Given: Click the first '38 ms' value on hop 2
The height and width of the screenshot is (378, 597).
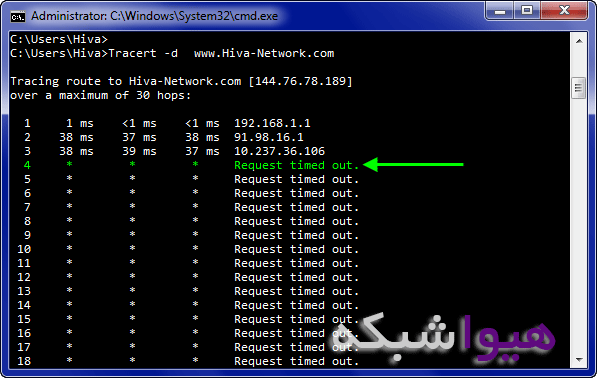Looking at the screenshot, I should (76, 137).
